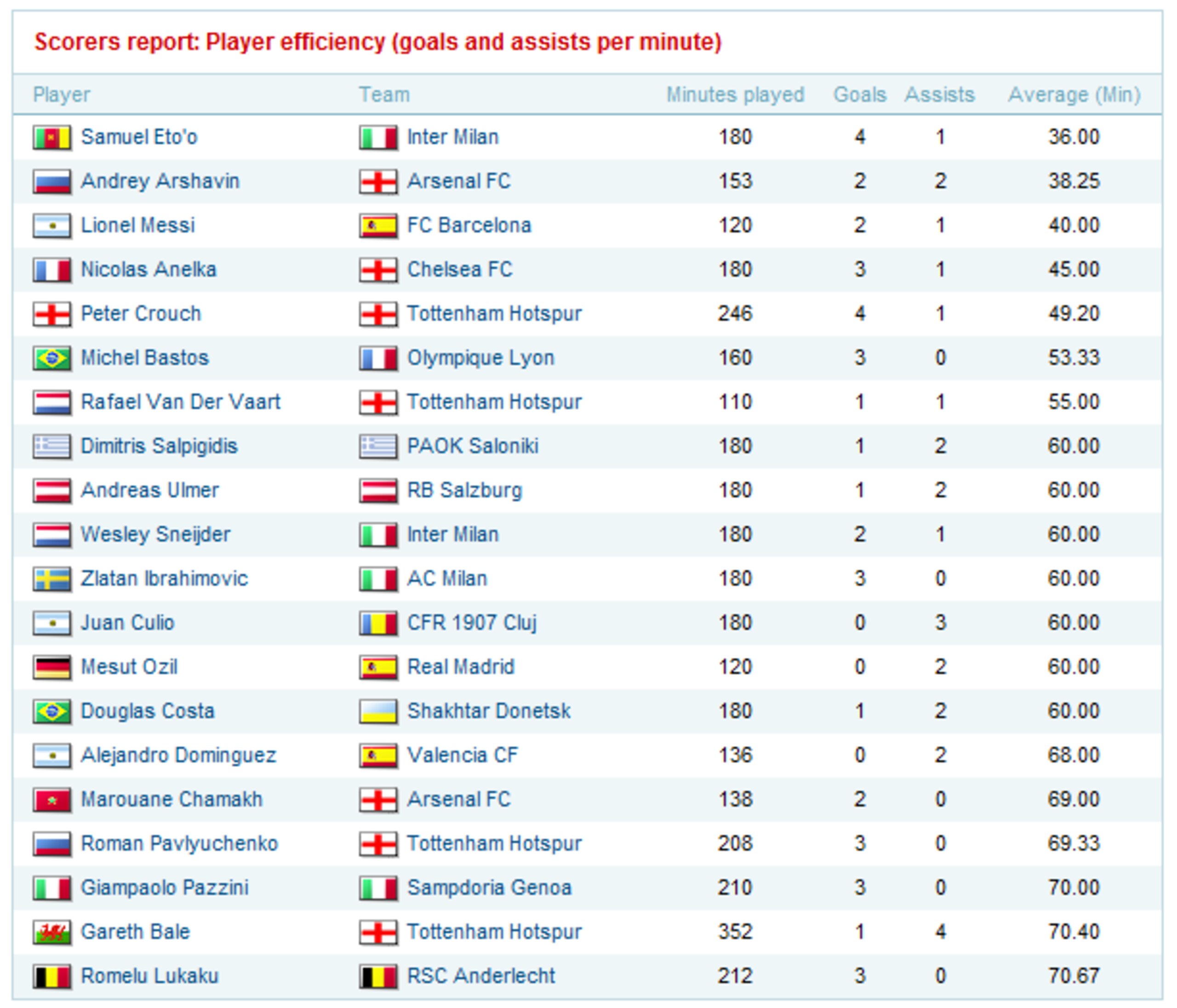Select the Assists column header

(940, 95)
